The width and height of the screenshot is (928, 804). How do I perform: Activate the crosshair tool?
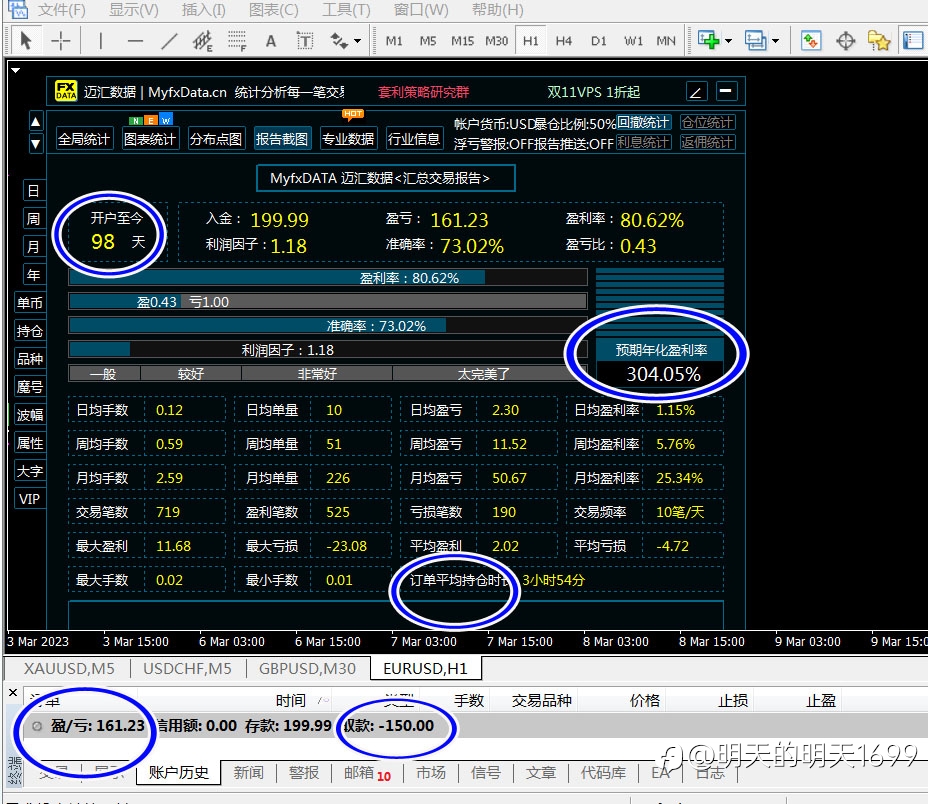60,41
